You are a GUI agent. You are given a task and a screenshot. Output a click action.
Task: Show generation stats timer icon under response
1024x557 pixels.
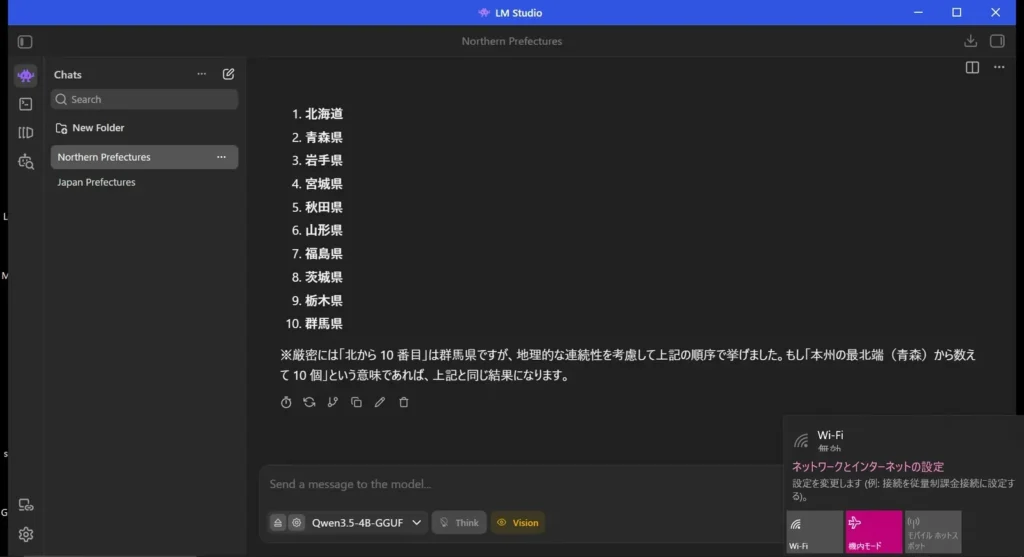[x=286, y=402]
